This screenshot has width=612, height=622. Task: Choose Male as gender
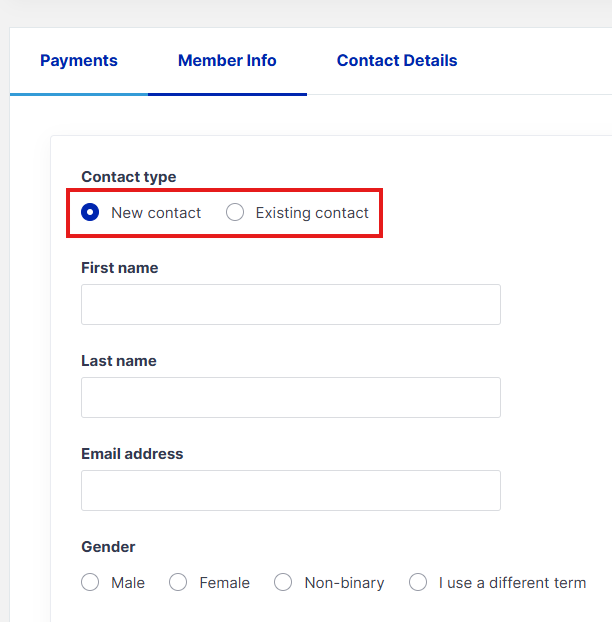coord(90,582)
